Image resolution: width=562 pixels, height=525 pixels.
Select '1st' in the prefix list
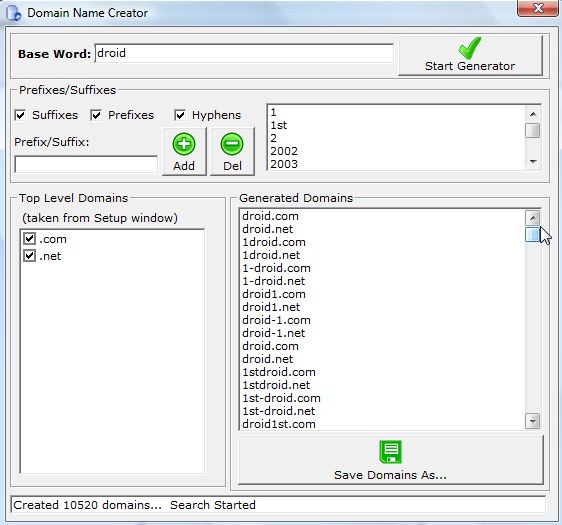[396, 125]
